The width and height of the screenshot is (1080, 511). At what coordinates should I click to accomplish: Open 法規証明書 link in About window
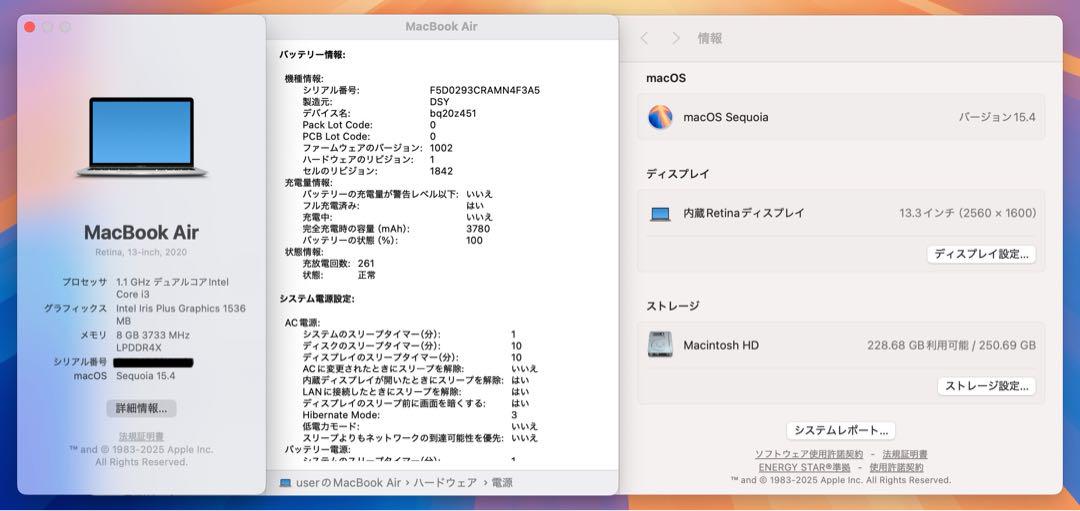click(141, 437)
